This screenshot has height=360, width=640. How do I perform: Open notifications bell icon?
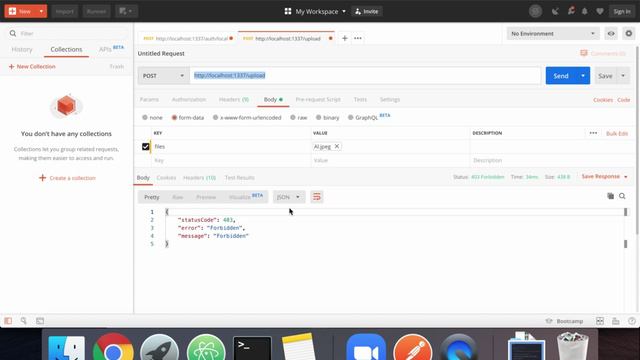click(x=584, y=11)
